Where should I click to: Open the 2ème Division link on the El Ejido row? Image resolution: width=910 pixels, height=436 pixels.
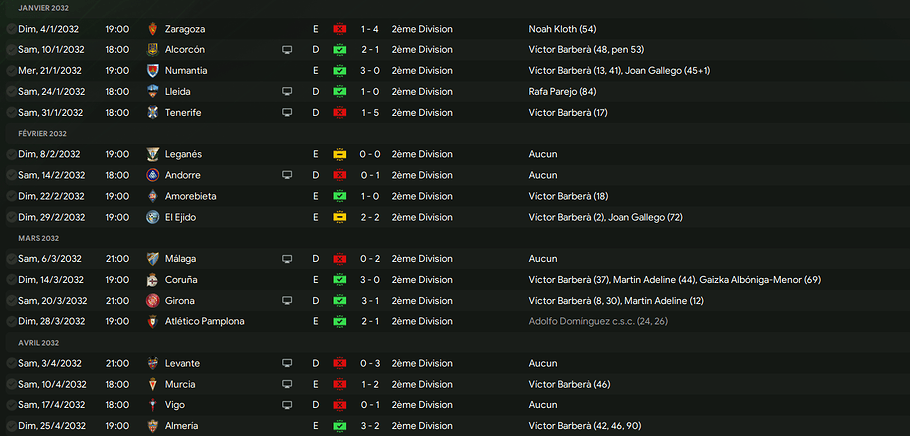[x=421, y=218]
